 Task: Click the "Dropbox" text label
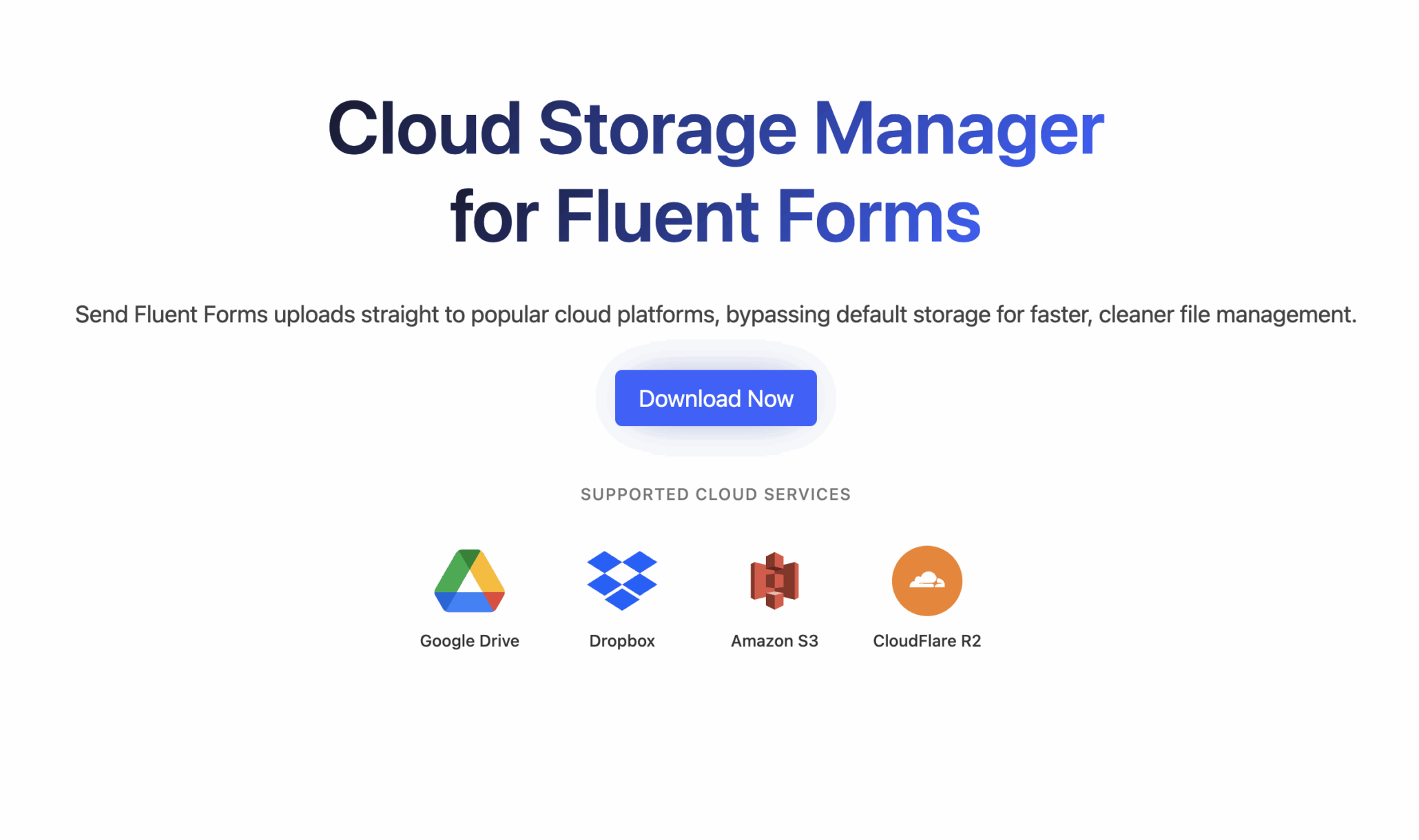pos(621,641)
